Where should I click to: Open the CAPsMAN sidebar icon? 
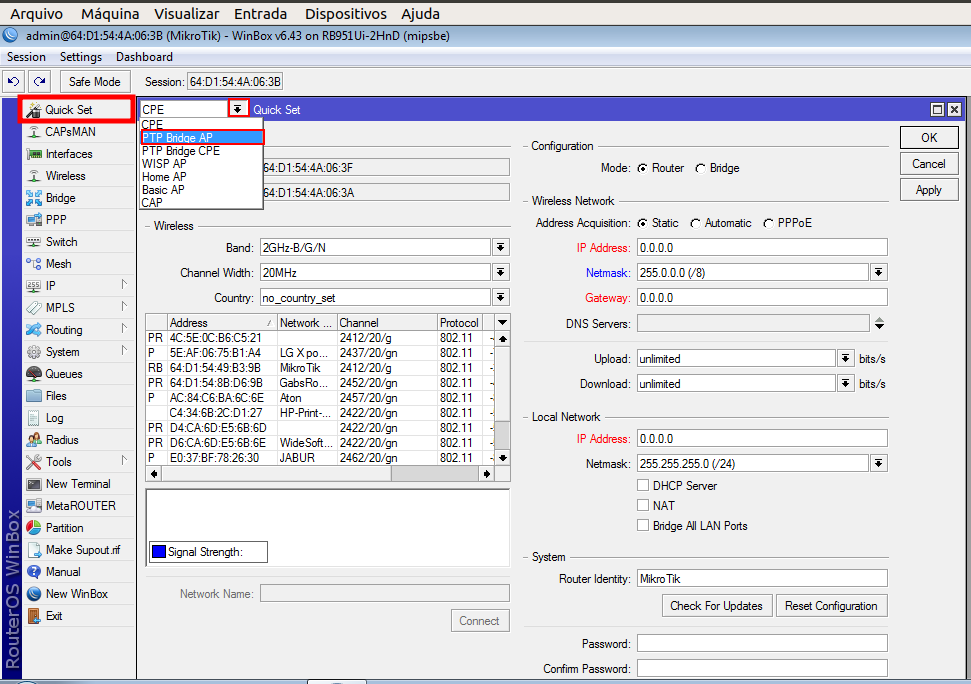34,132
